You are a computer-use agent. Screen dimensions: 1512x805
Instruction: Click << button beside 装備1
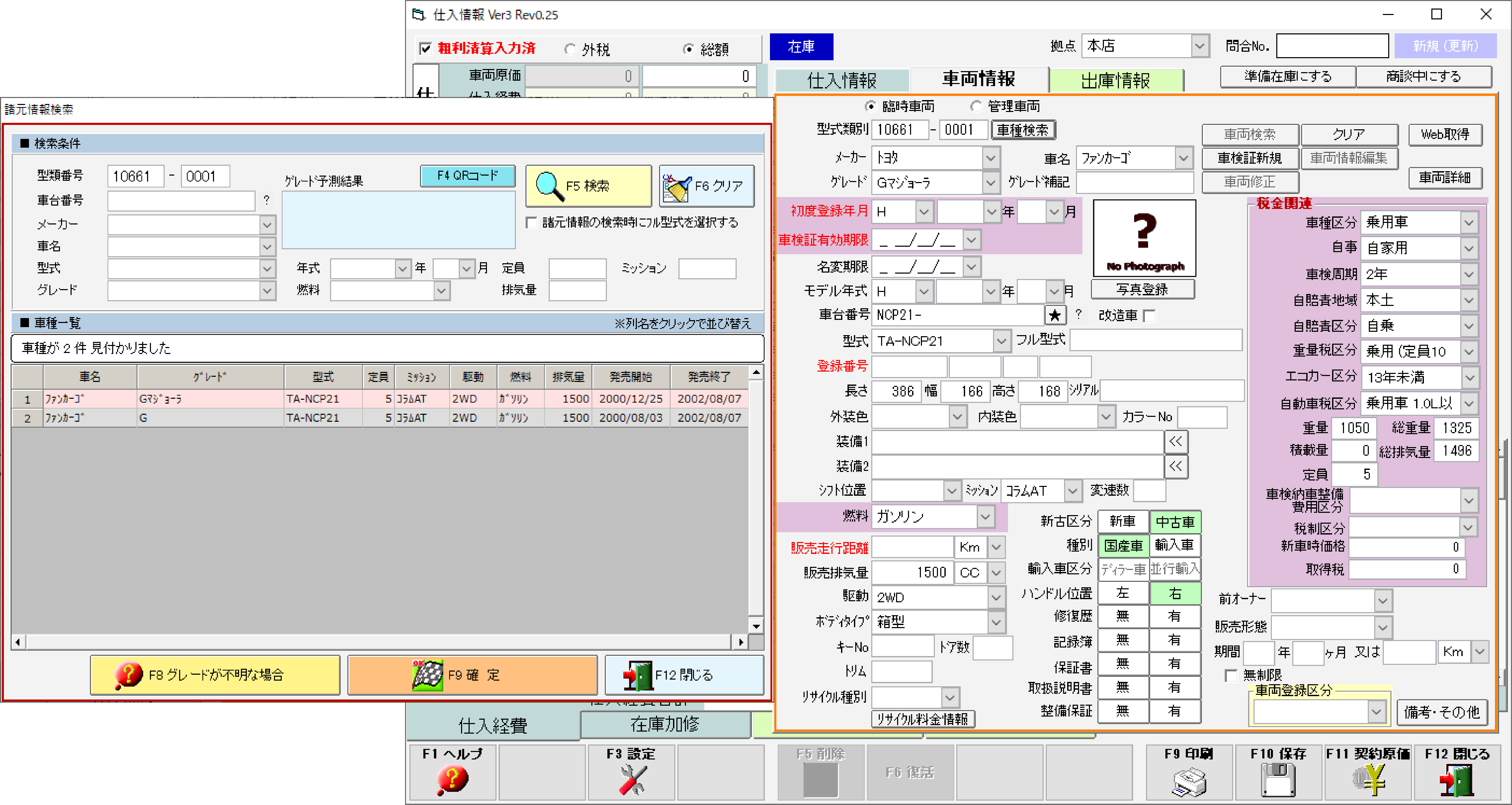[x=1176, y=441]
